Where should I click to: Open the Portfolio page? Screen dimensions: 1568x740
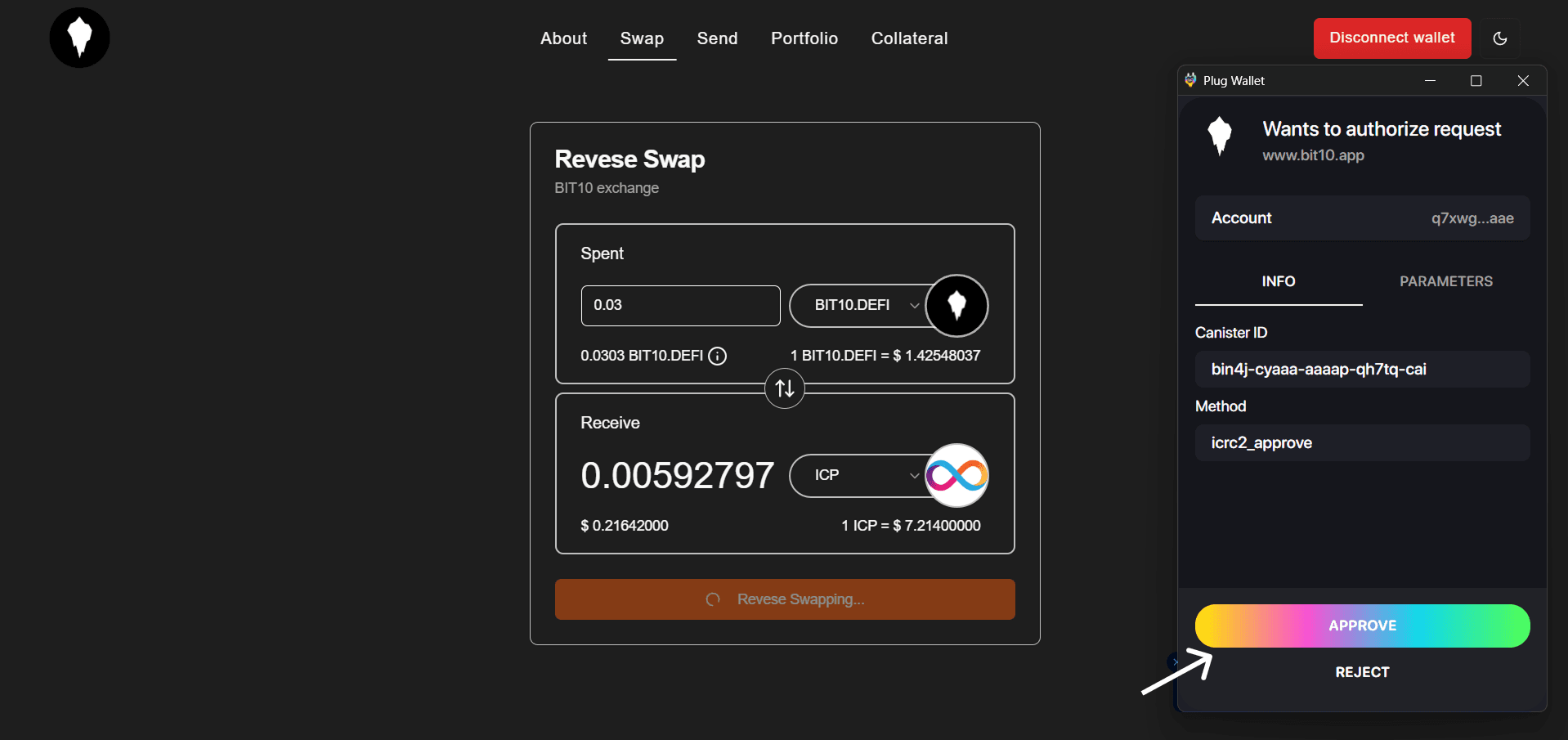point(804,38)
